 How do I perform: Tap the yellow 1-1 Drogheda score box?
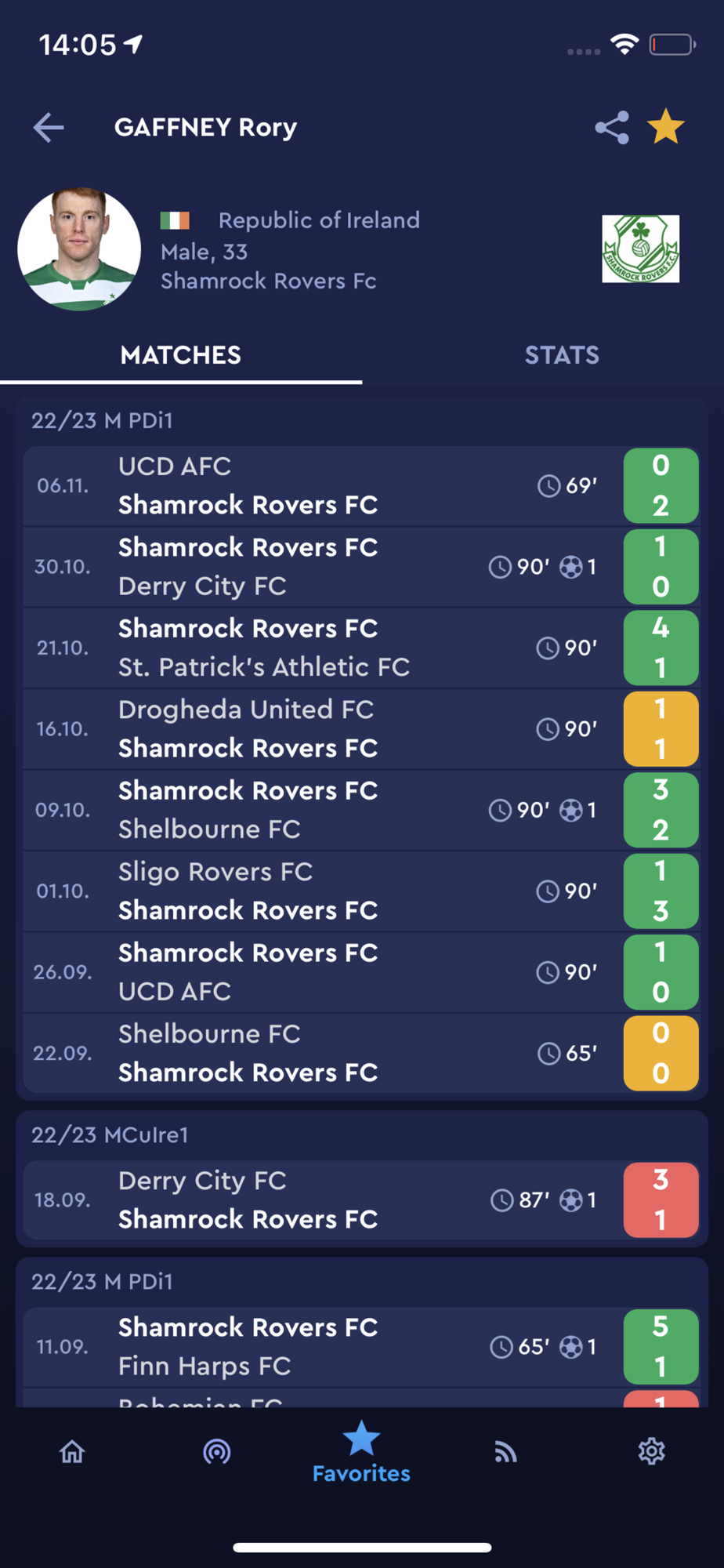coord(661,729)
